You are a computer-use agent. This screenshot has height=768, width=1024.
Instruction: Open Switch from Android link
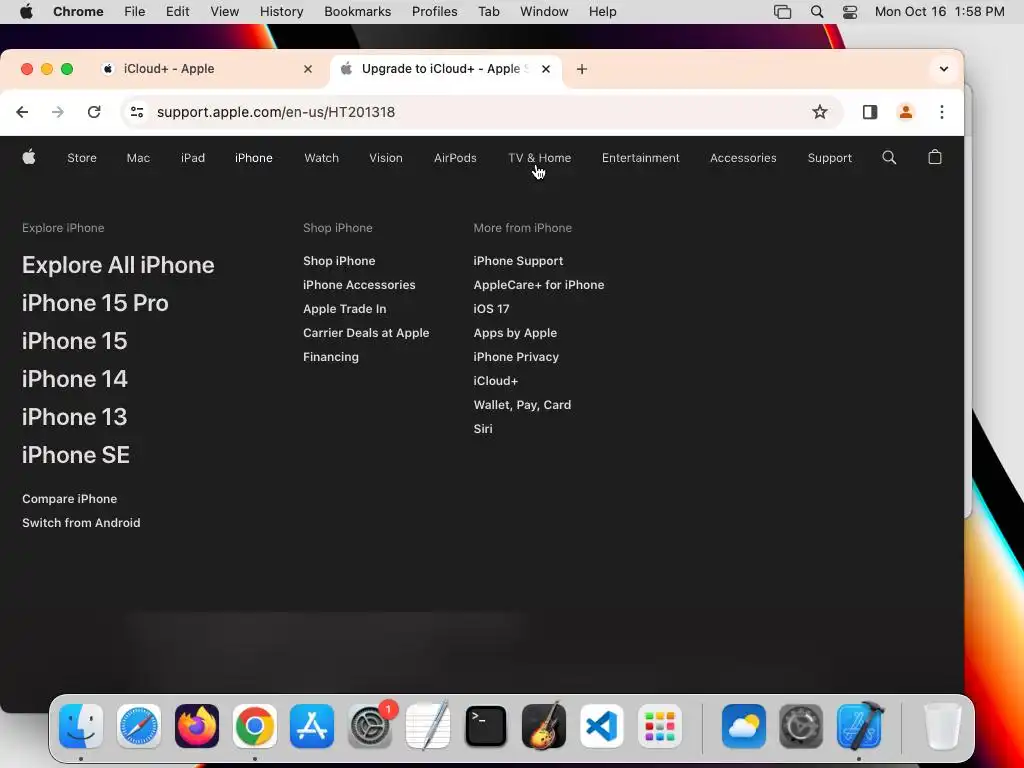point(81,523)
